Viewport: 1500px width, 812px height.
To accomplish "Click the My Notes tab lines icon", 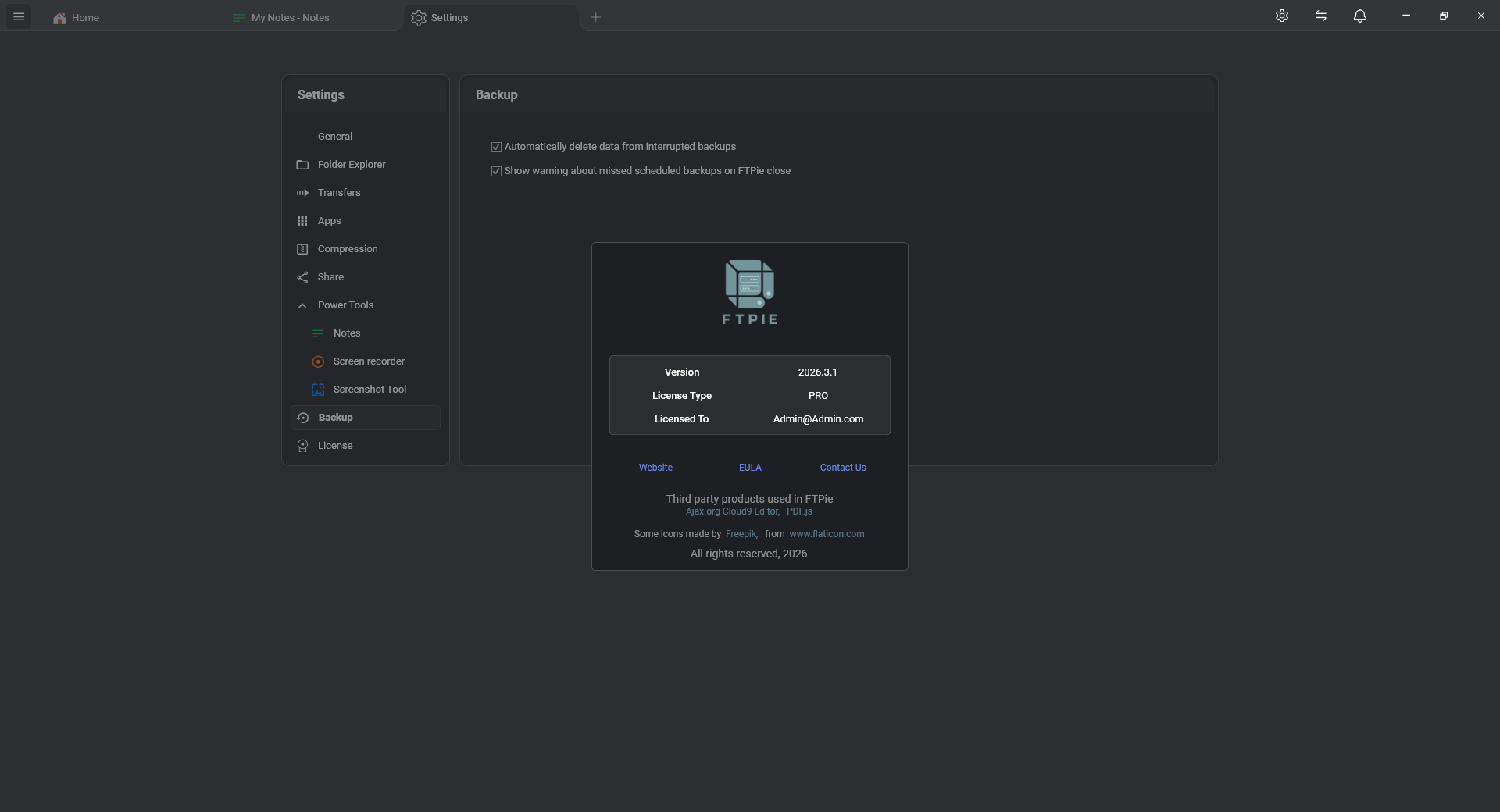I will pos(239,18).
